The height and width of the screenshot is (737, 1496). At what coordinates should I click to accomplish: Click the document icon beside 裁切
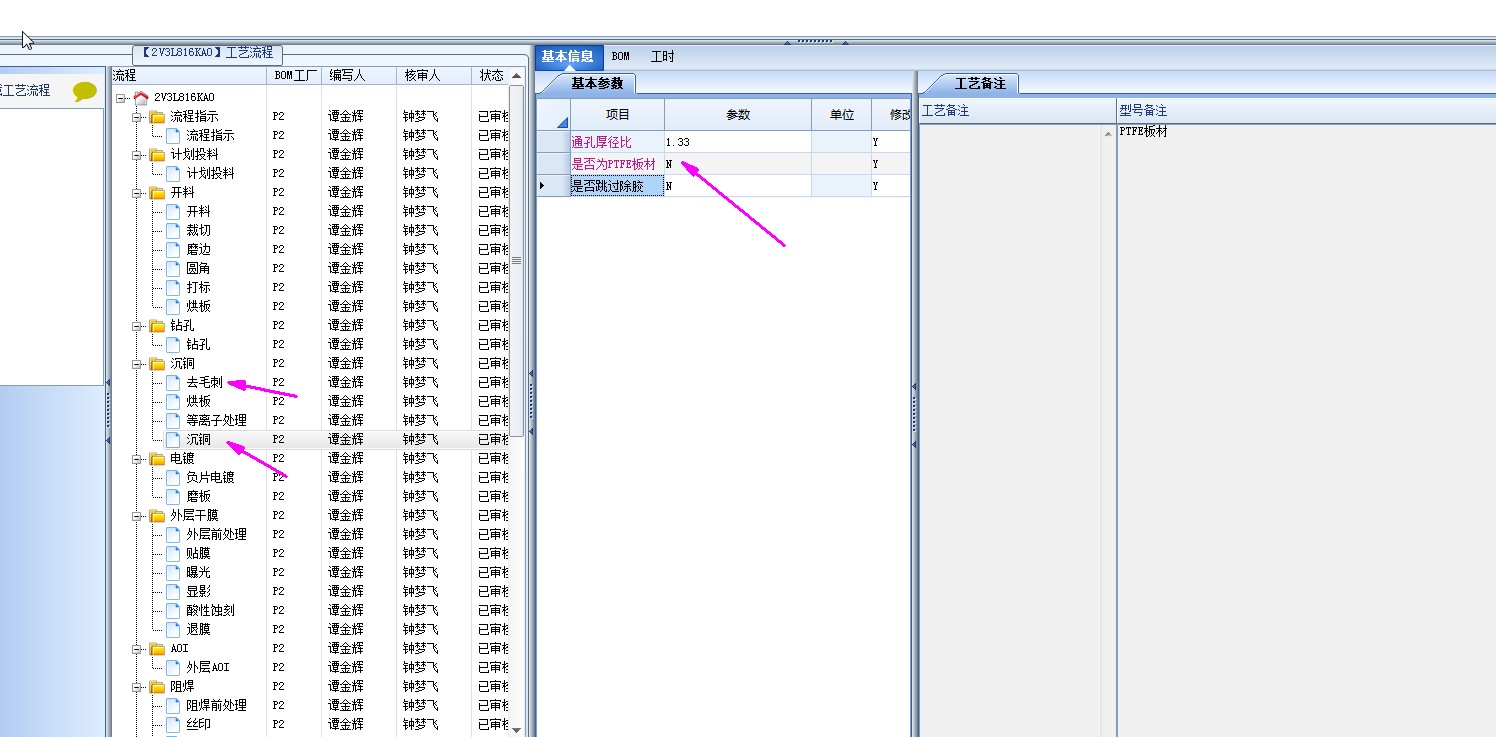coord(173,230)
